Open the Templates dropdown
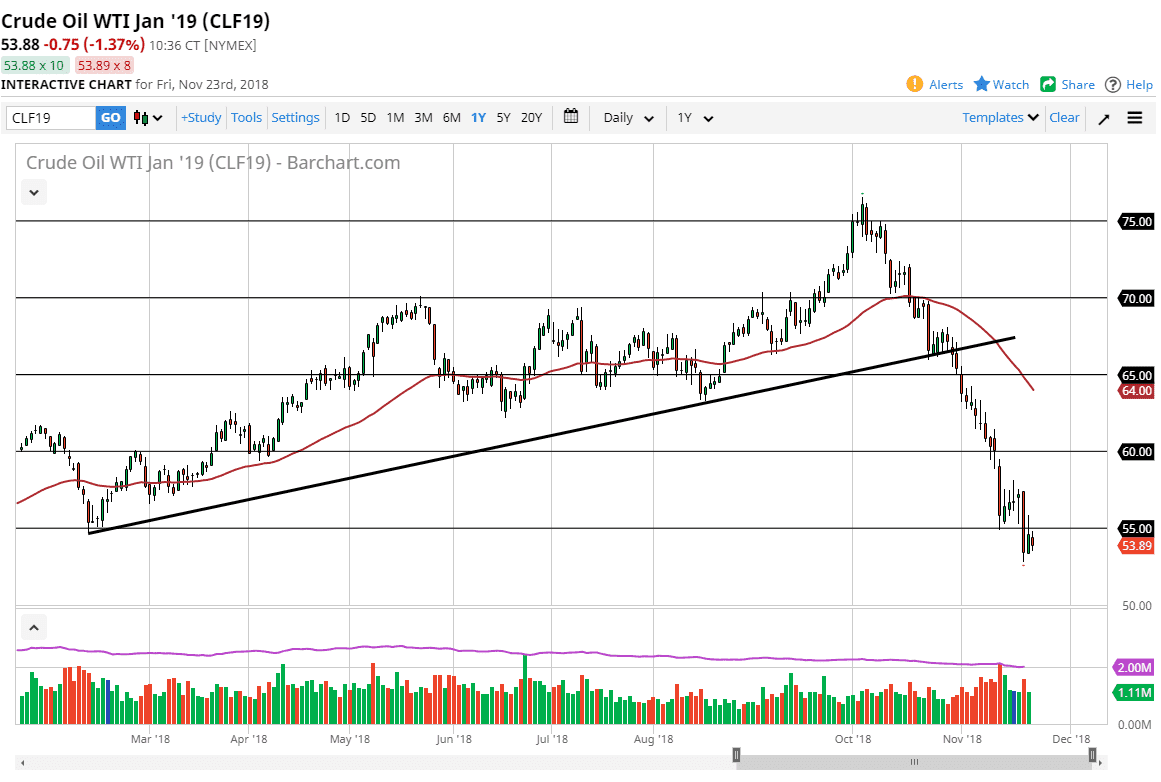The height and width of the screenshot is (782, 1161). [x=998, y=117]
